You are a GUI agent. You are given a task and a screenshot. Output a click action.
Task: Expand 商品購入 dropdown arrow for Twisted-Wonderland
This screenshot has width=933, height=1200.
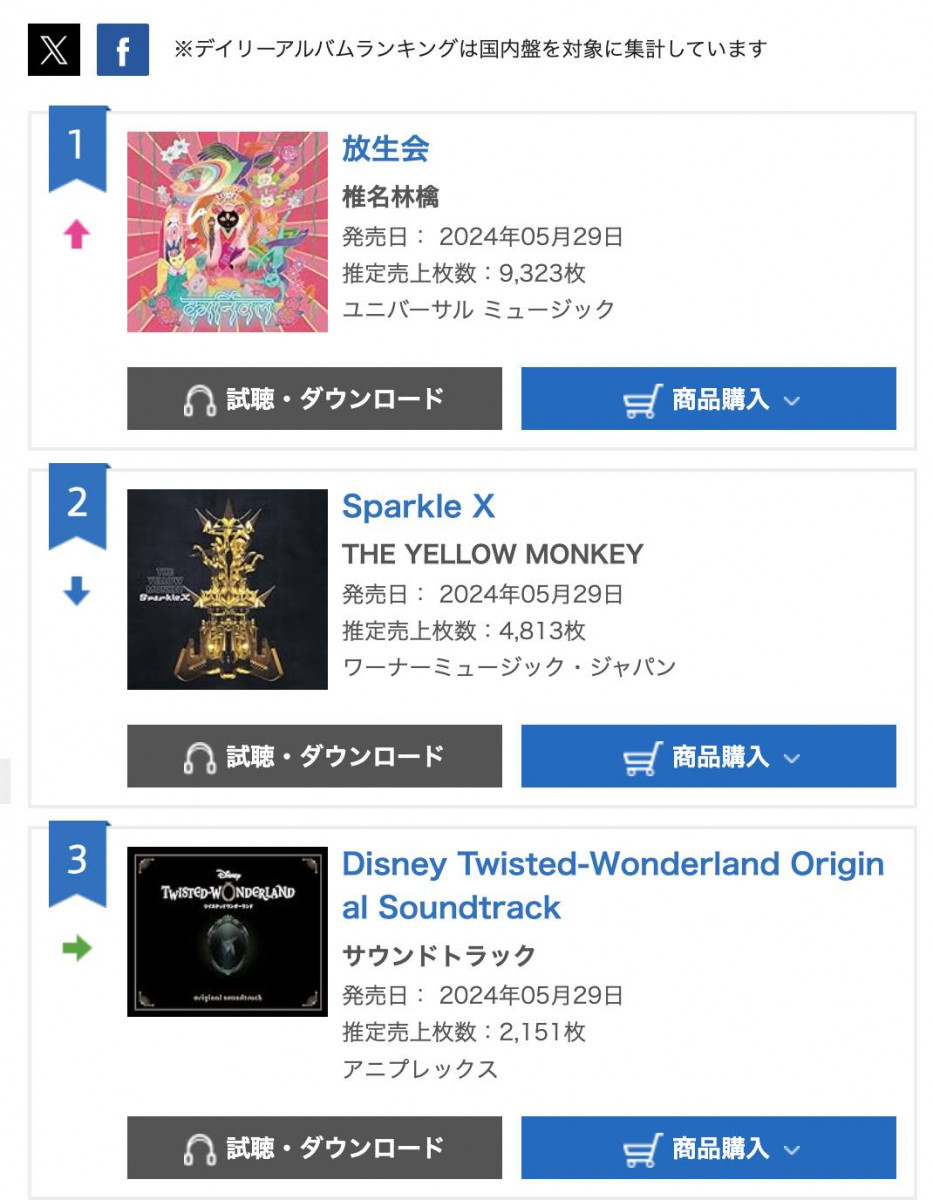(x=792, y=1149)
